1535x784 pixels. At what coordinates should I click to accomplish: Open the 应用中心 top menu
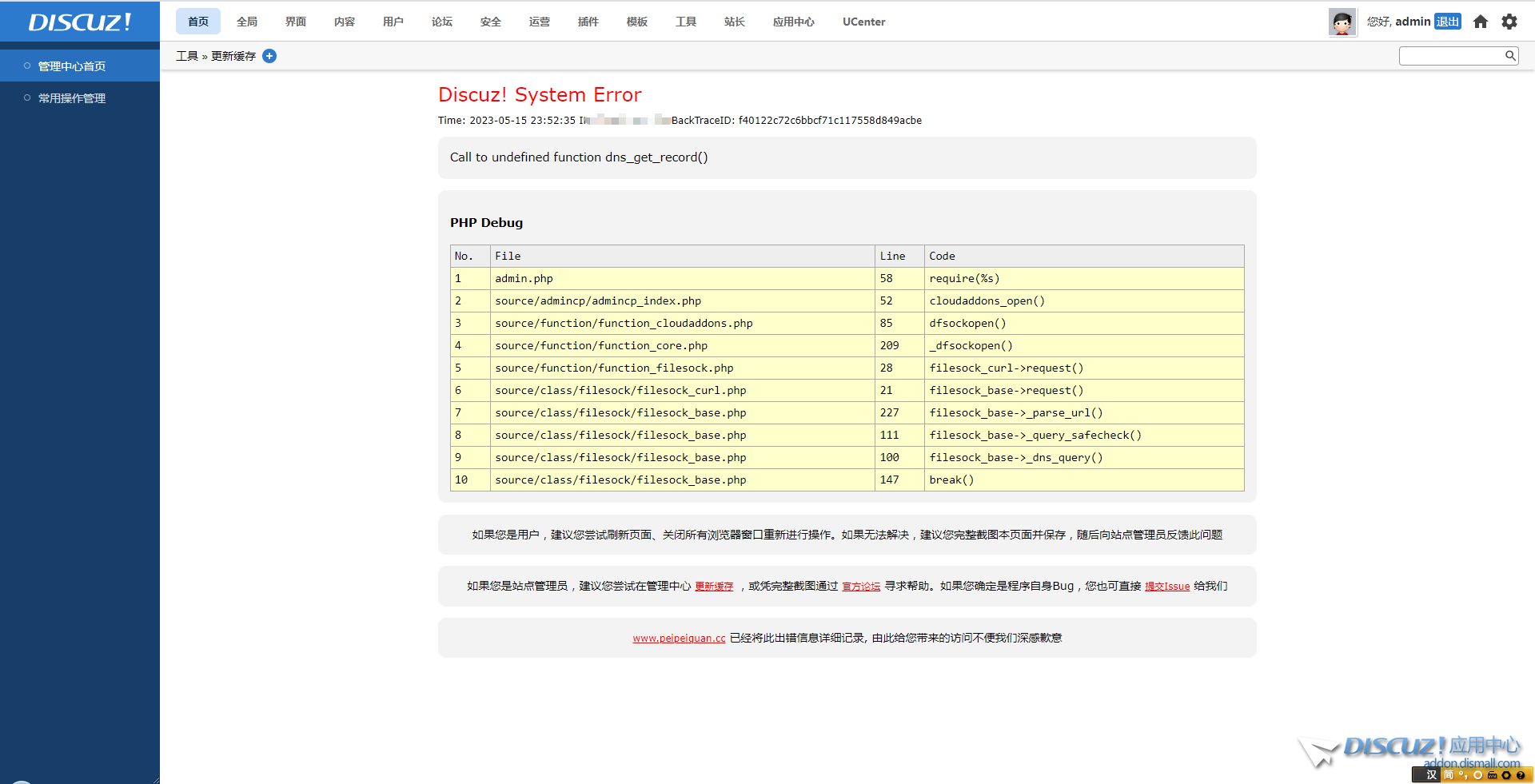[x=794, y=22]
